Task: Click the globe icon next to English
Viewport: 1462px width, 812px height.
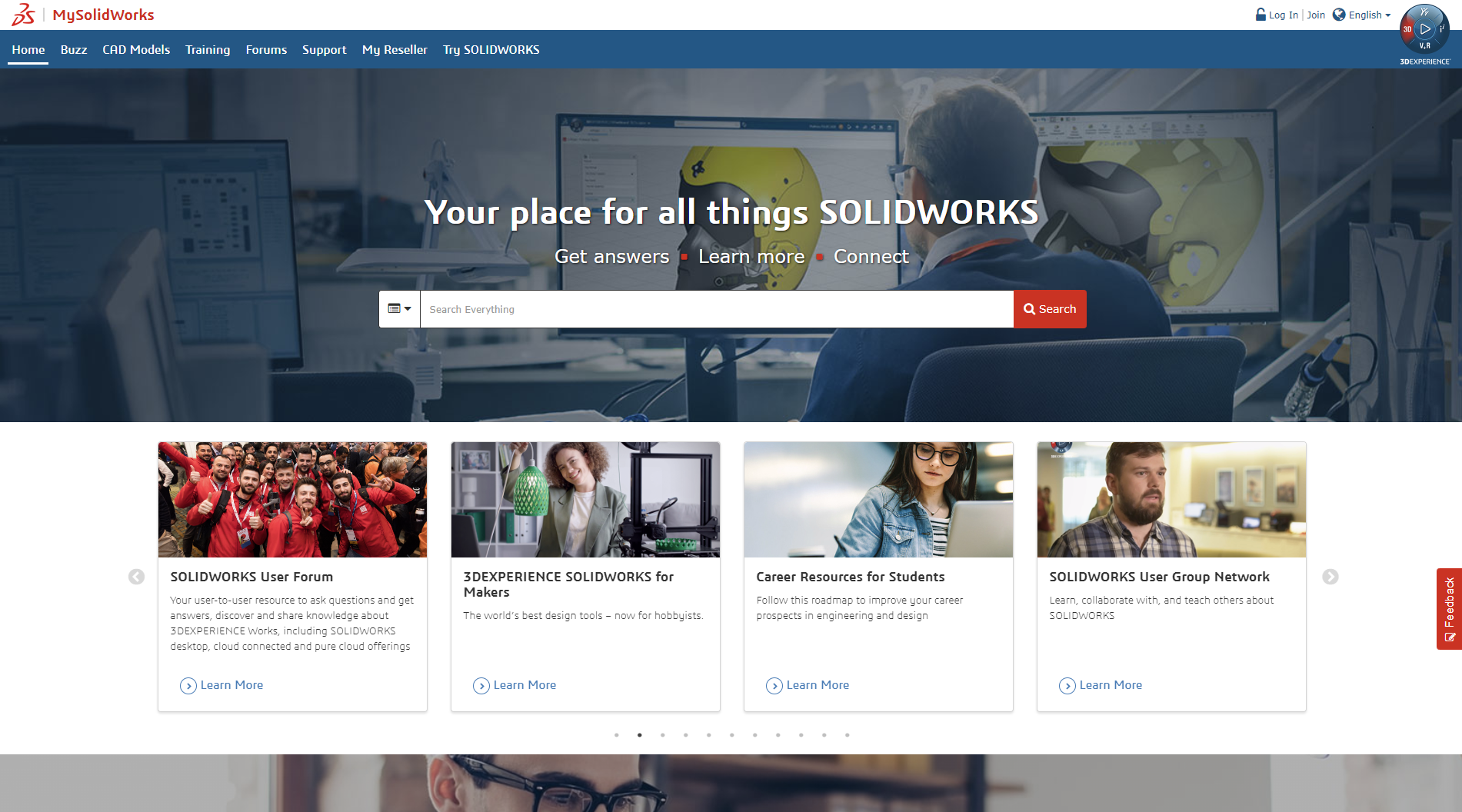Action: pyautogui.click(x=1340, y=14)
